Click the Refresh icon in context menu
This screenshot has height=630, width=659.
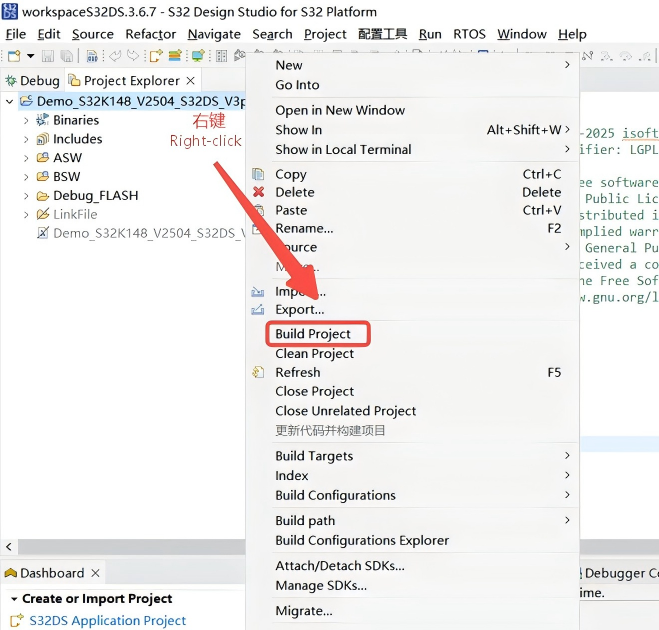[258, 372]
